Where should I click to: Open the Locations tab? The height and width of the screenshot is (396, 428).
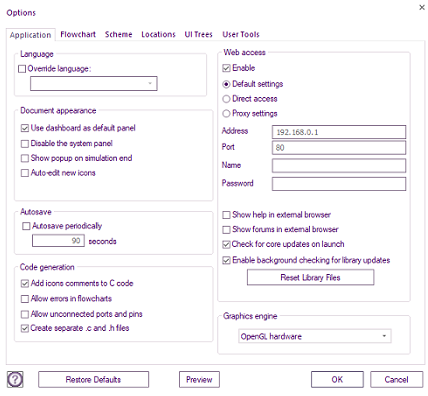[x=158, y=34]
